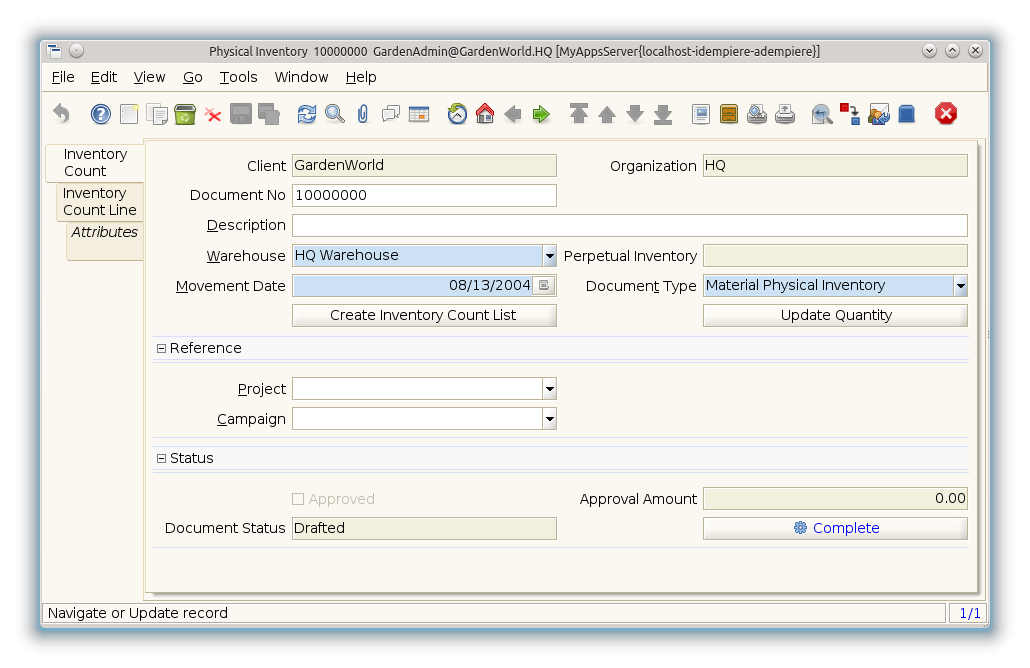Toggle grid view table icon
Viewport: 1030px width, 668px height.
coord(419,114)
